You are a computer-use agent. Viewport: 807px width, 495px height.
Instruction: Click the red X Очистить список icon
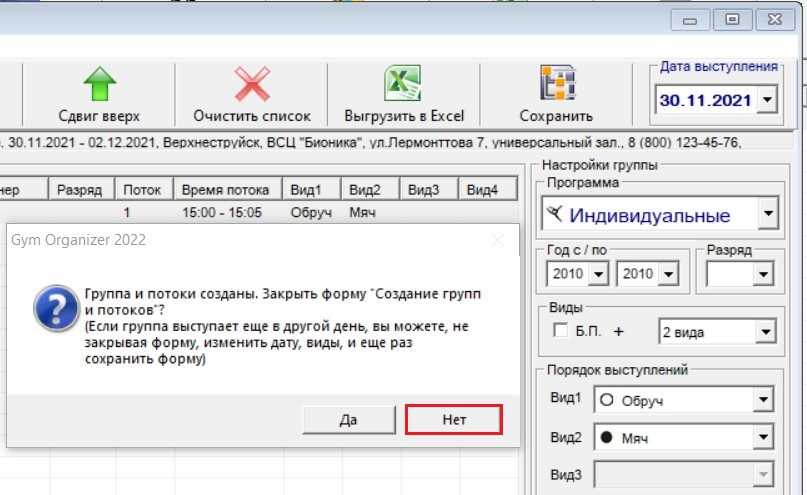pyautogui.click(x=252, y=84)
